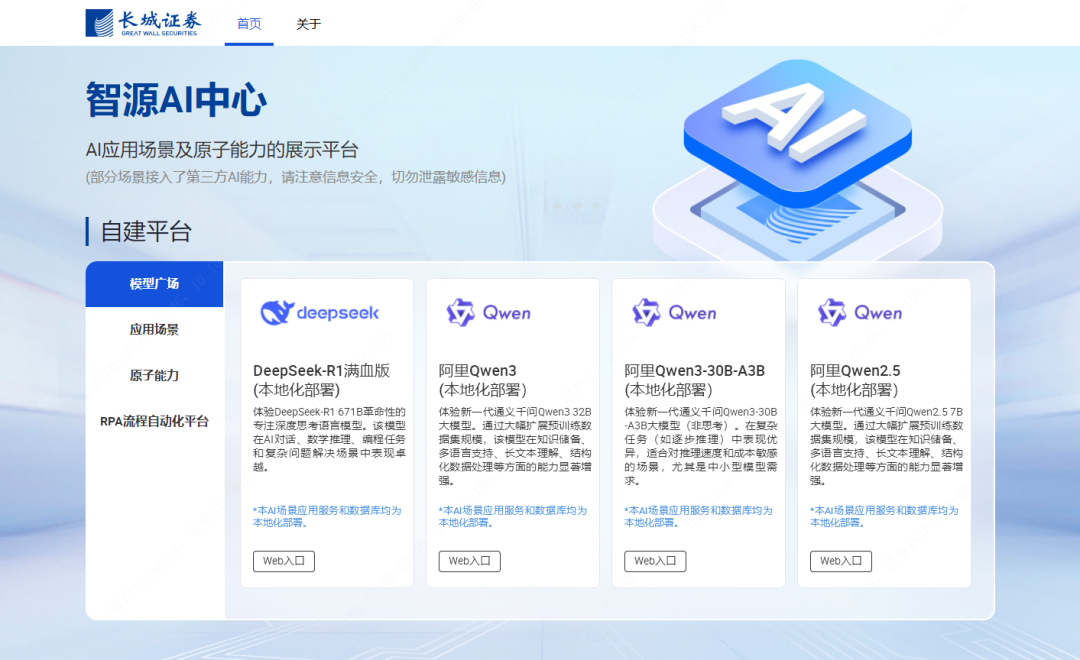Click the deepseek whale logo
The width and height of the screenshot is (1080, 660).
320,313
